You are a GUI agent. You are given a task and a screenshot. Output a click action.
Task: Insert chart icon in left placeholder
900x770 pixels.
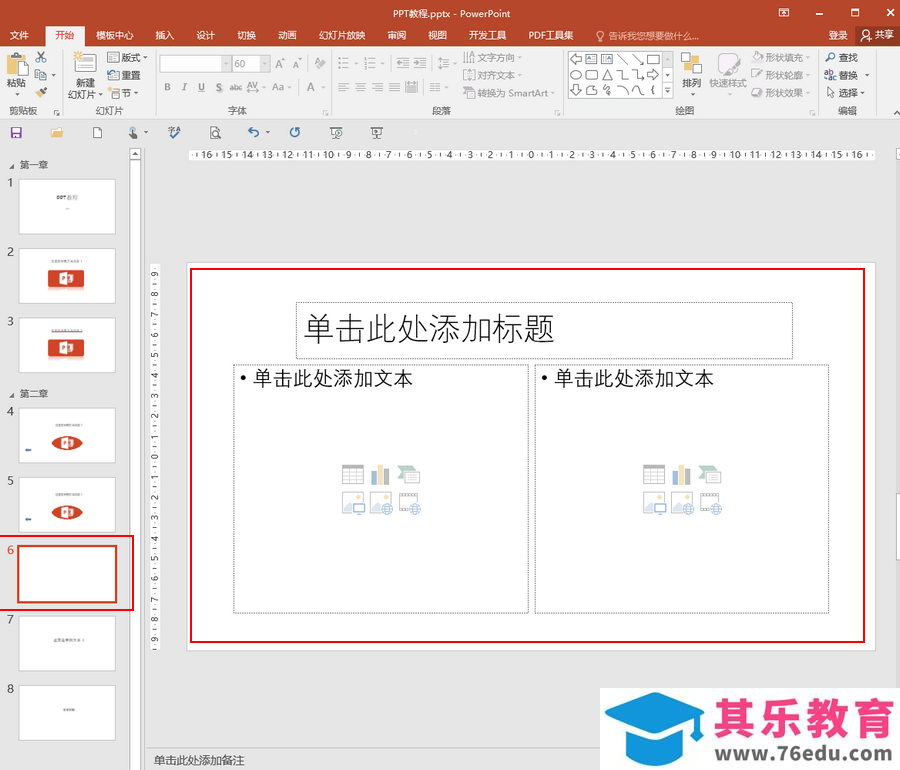point(380,475)
